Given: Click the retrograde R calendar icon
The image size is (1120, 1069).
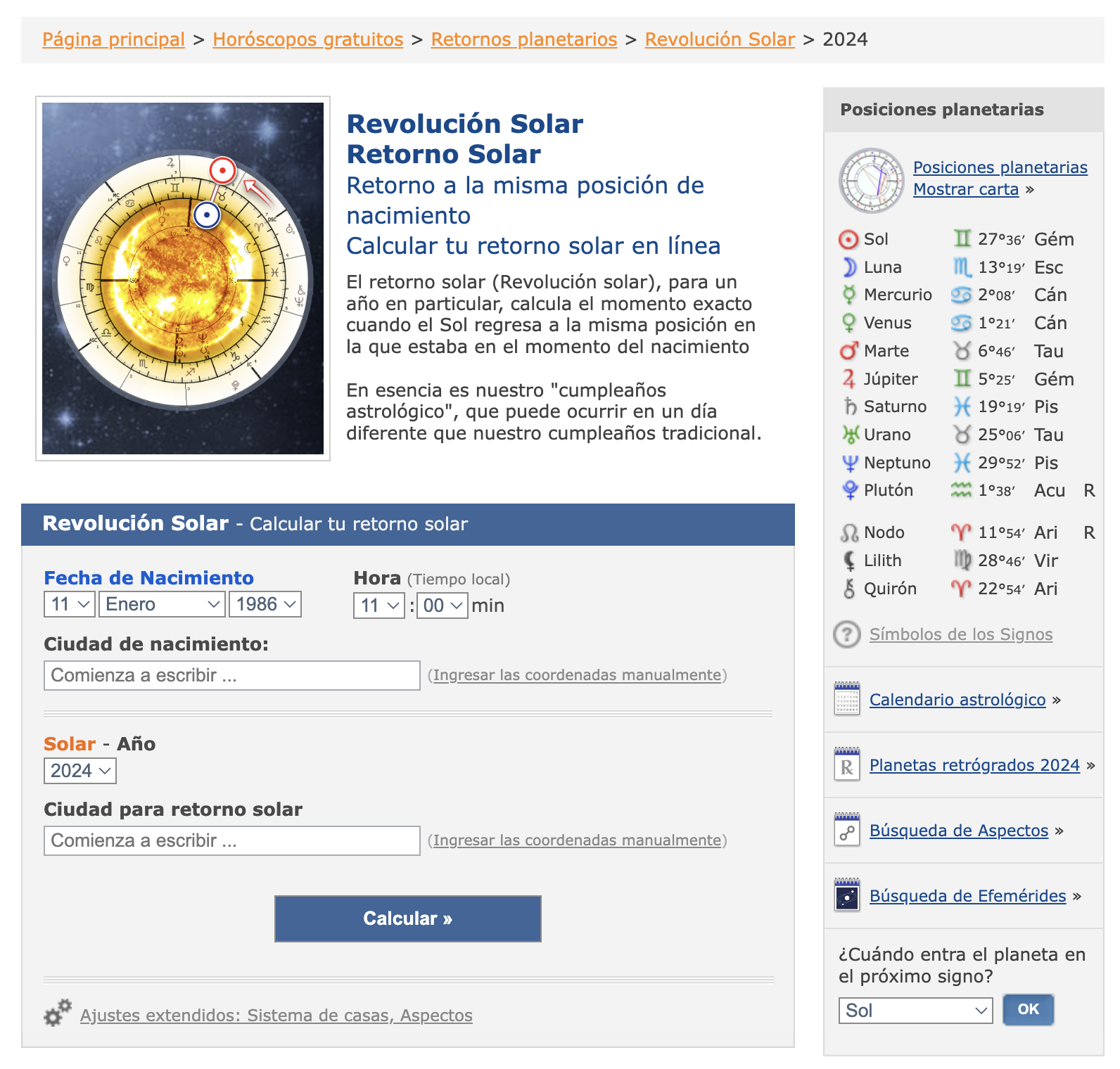Looking at the screenshot, I should pos(847,764).
